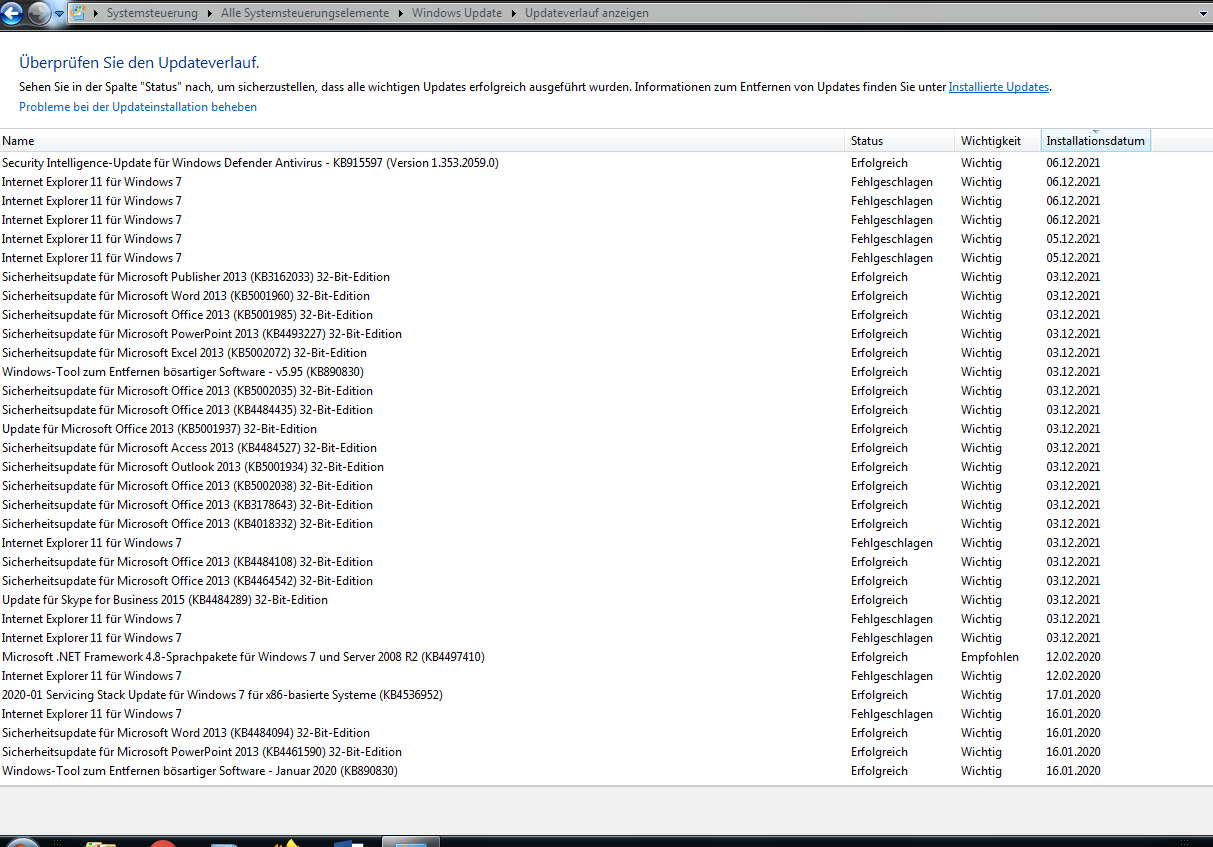Select the Office 2013 KB4484108 update row
The image size is (1213, 847).
606,562
